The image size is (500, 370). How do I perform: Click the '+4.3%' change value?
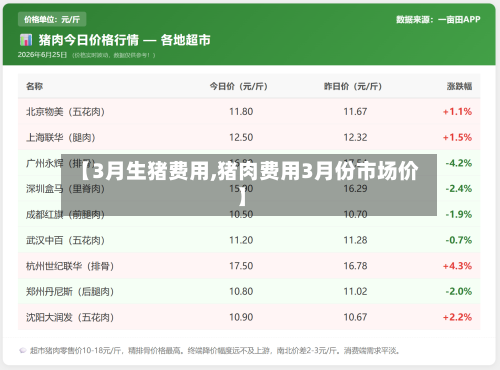(457, 266)
